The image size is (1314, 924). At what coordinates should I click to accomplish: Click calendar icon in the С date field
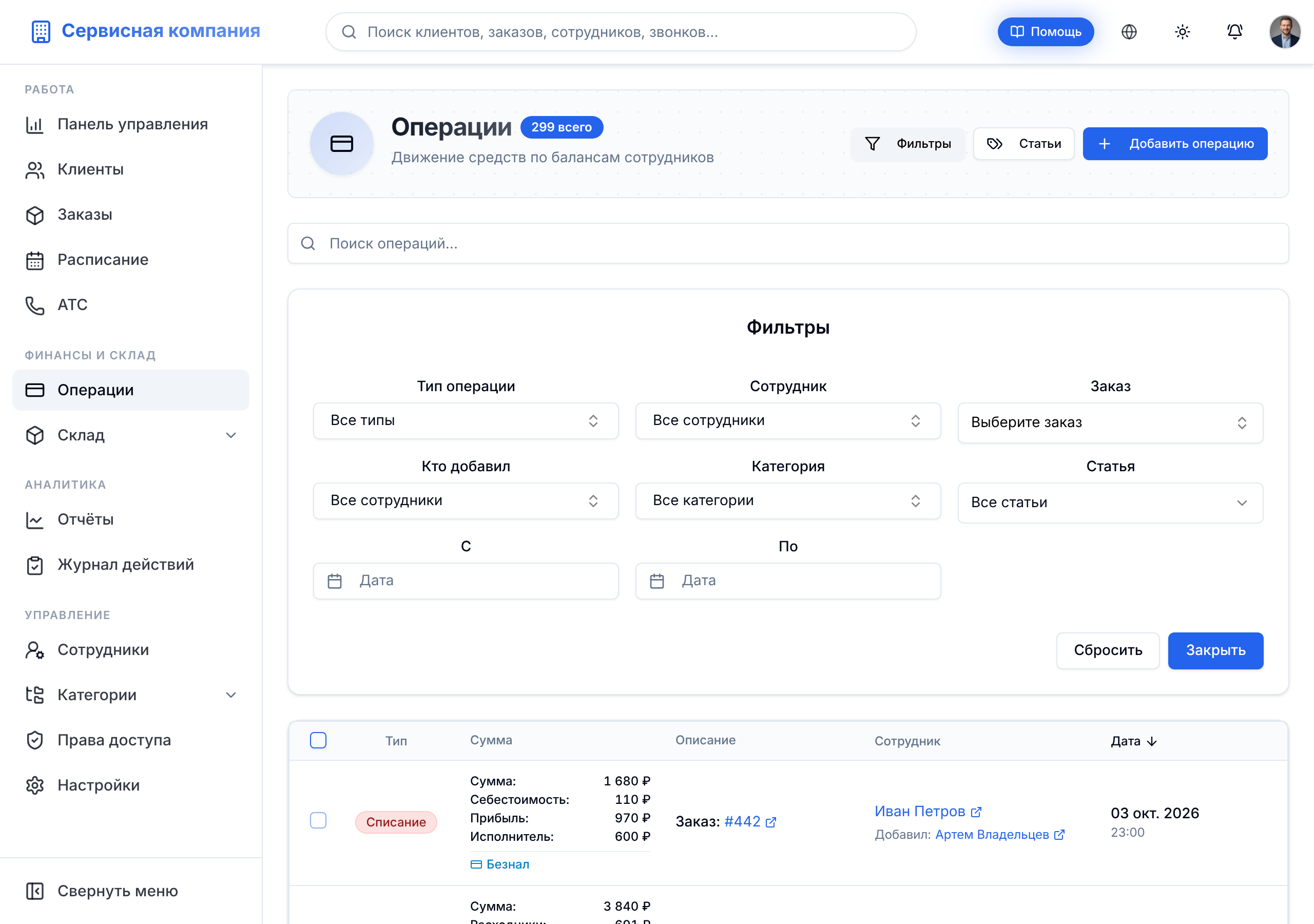335,581
